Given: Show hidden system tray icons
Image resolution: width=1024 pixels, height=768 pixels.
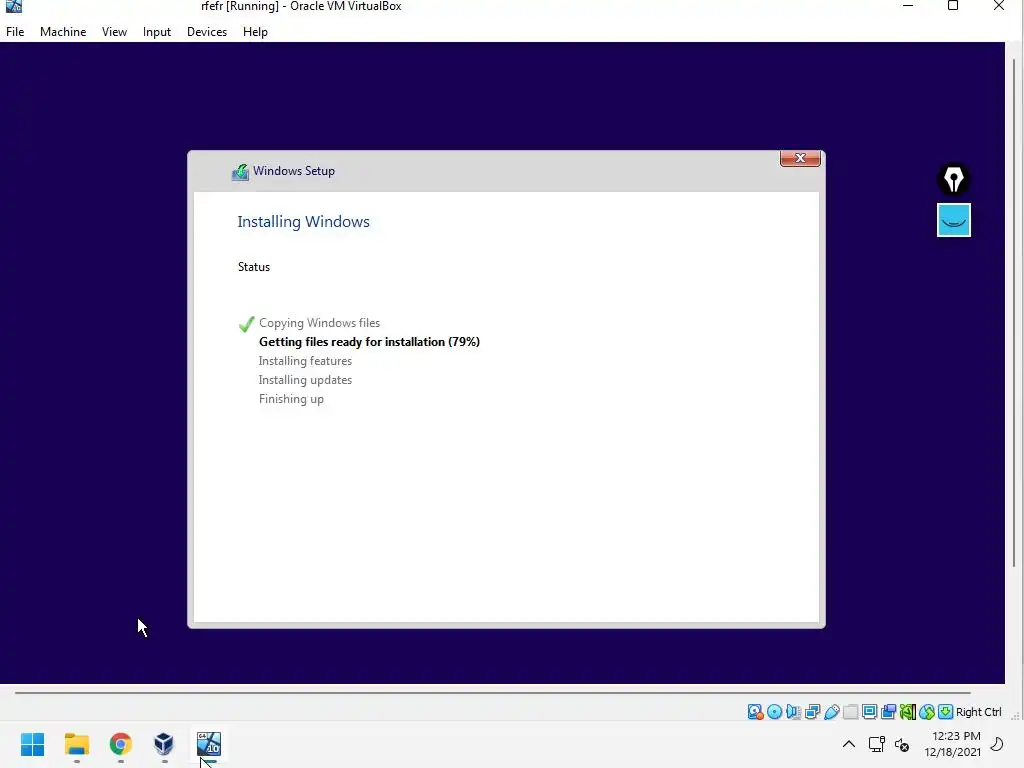Looking at the screenshot, I should click(849, 744).
